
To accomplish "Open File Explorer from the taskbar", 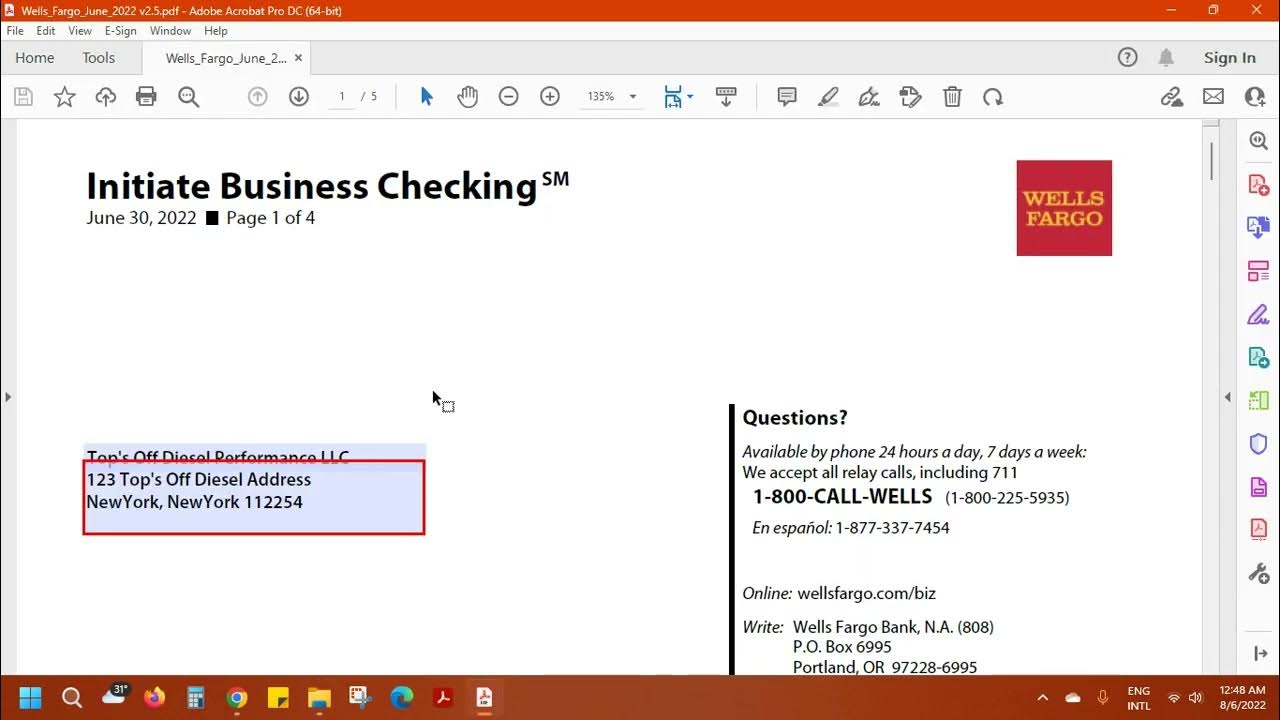I will [318, 697].
